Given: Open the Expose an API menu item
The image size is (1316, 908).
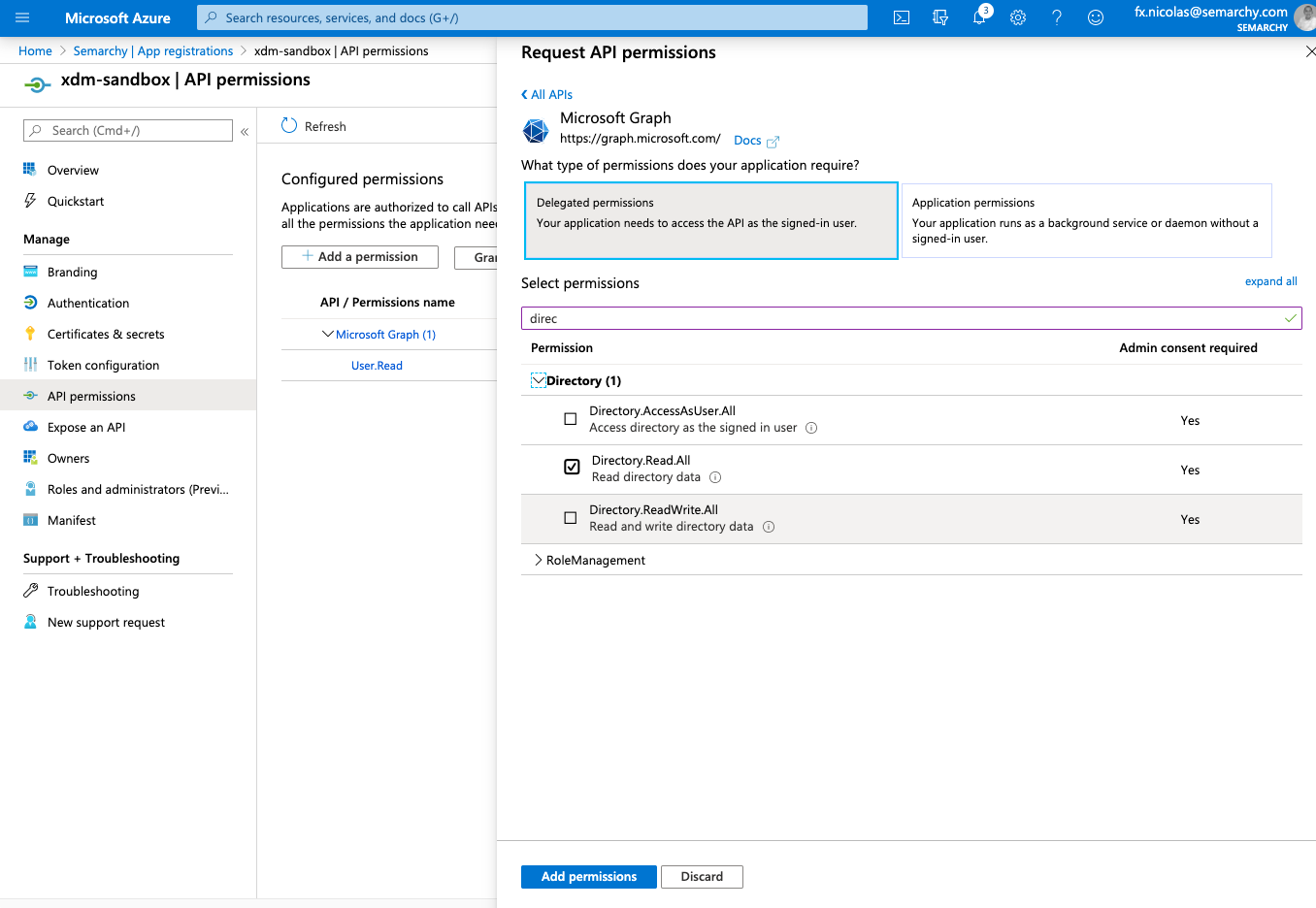Looking at the screenshot, I should tap(128, 427).
